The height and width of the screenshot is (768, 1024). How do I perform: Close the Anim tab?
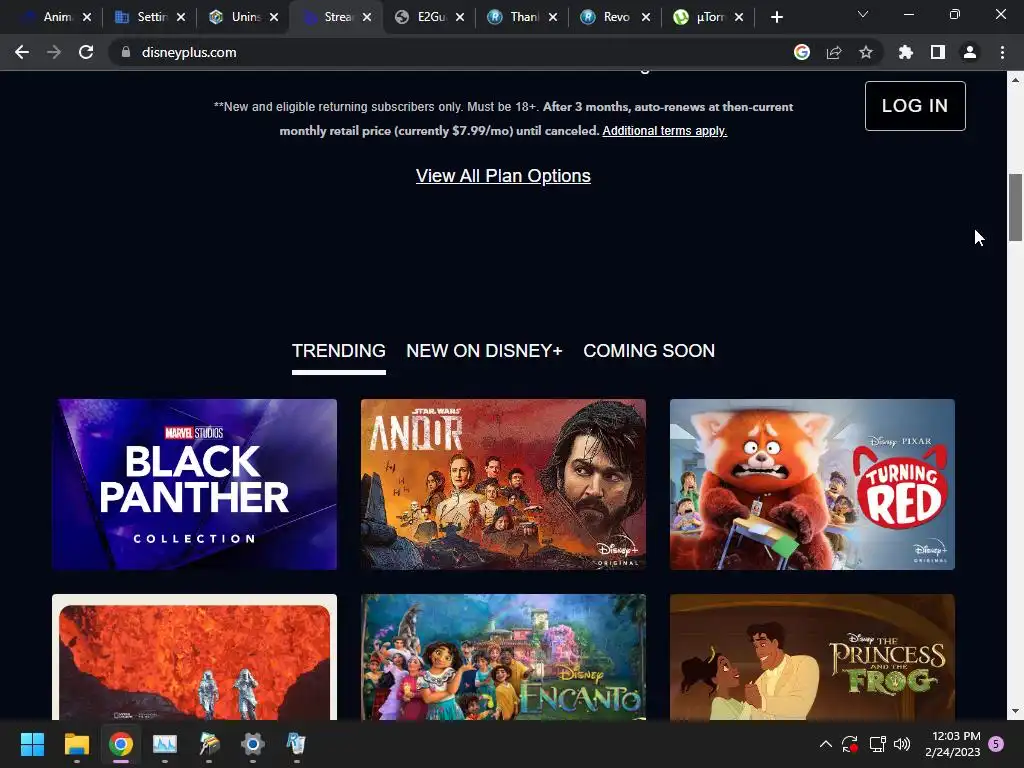[x=87, y=17]
